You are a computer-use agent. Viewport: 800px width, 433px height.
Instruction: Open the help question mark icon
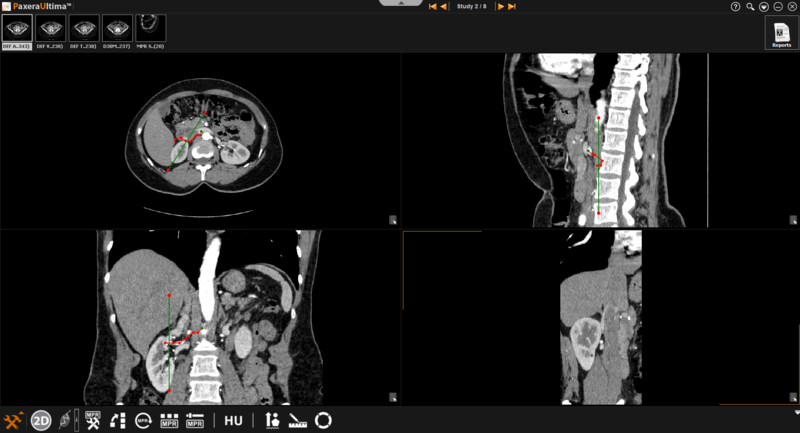coord(735,7)
